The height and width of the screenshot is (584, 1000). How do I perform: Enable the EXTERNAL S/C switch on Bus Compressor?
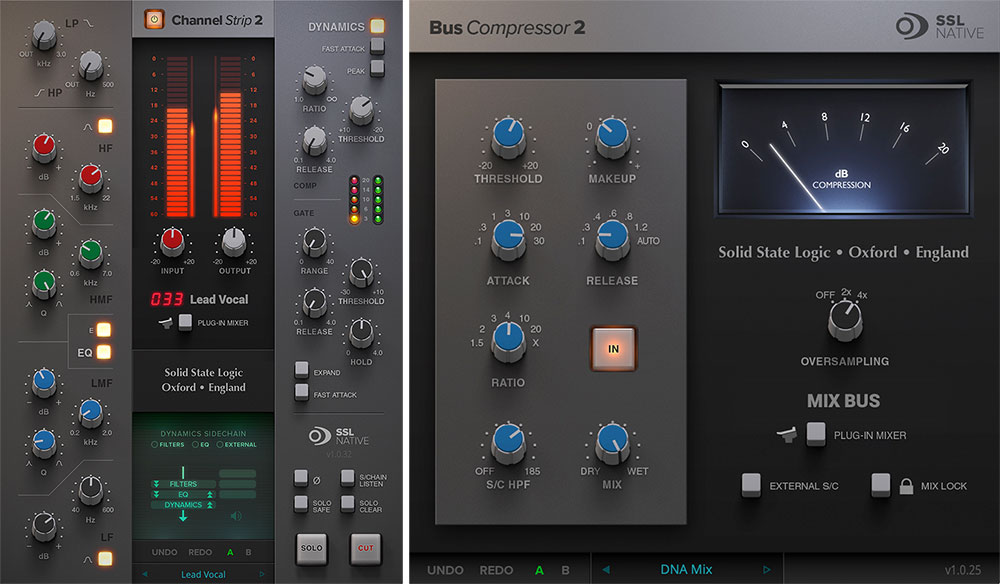[x=751, y=485]
